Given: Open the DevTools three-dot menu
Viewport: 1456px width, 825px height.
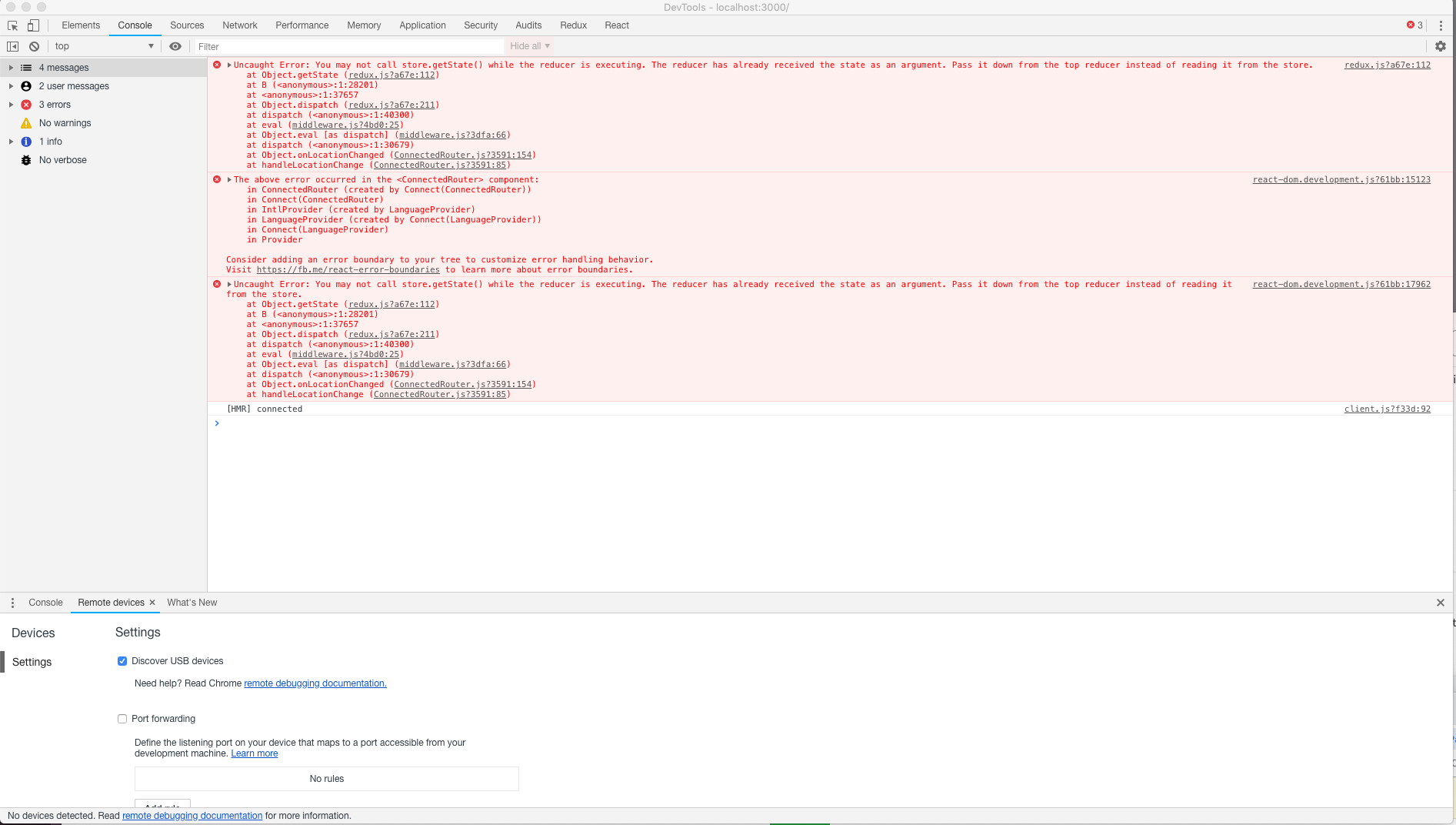Looking at the screenshot, I should tap(1441, 25).
